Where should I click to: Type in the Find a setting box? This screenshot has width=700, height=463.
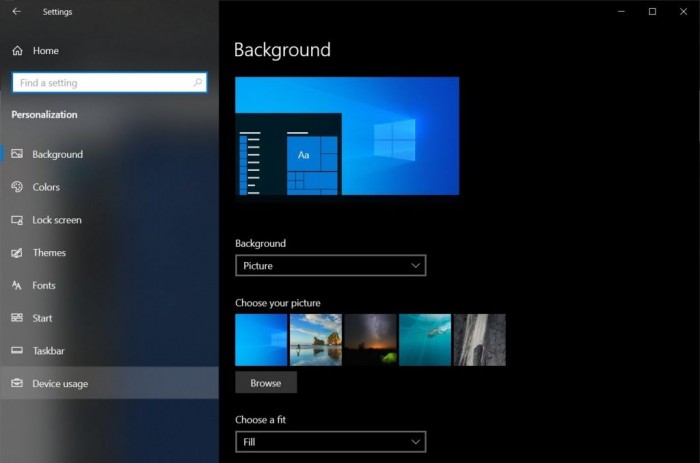click(x=100, y=83)
